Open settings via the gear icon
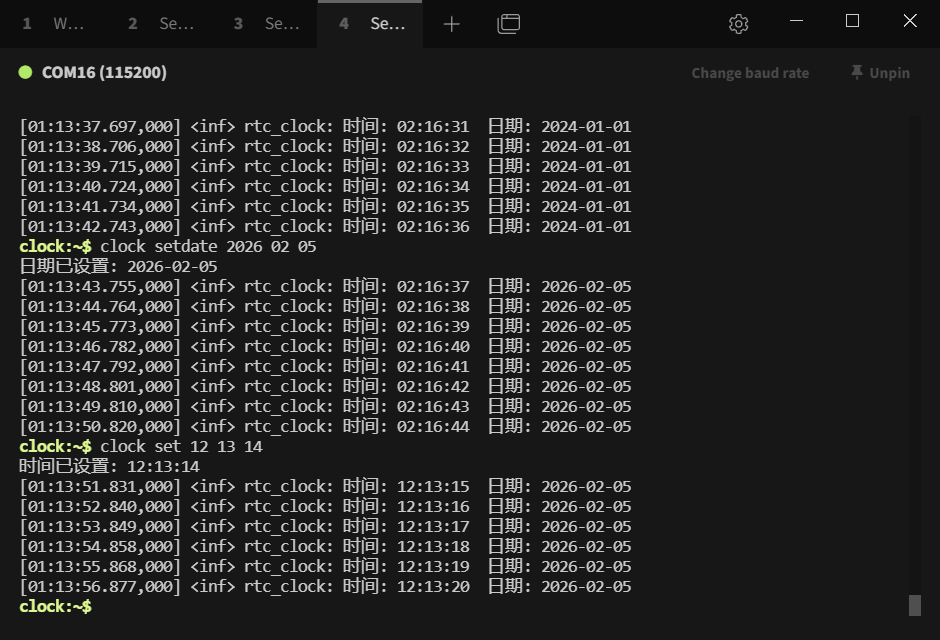 [x=739, y=24]
